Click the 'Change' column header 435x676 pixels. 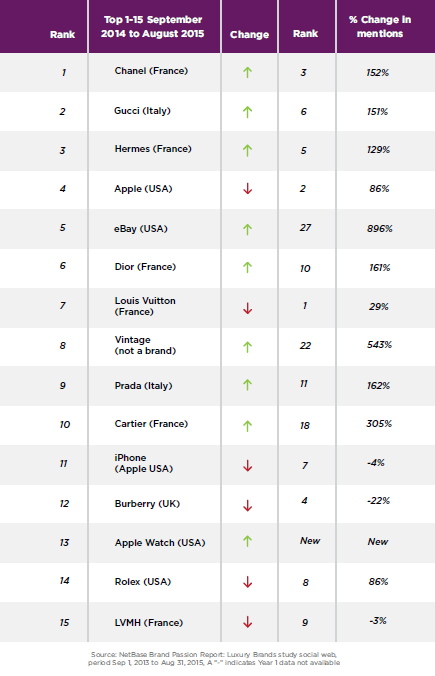tap(249, 34)
